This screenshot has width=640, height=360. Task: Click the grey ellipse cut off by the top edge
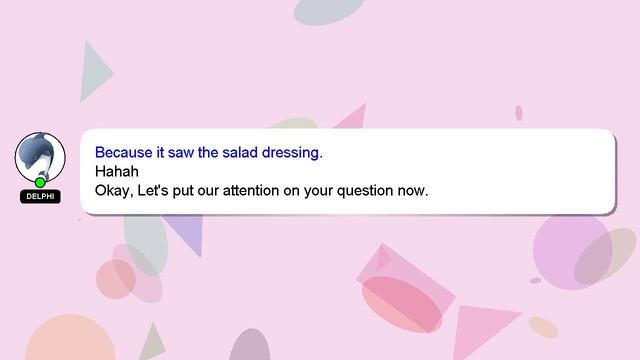(328, 11)
